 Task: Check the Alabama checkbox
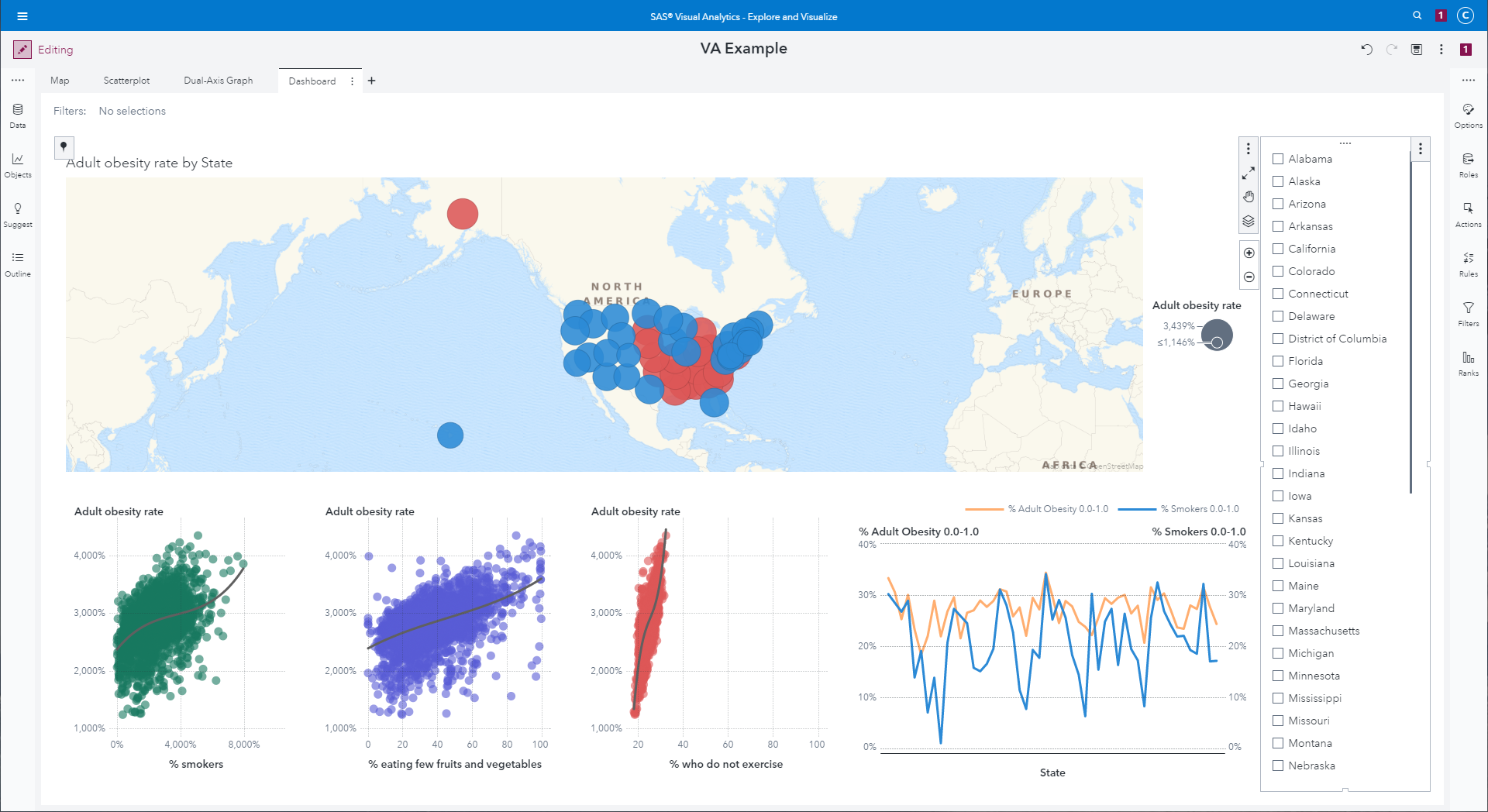coord(1278,159)
